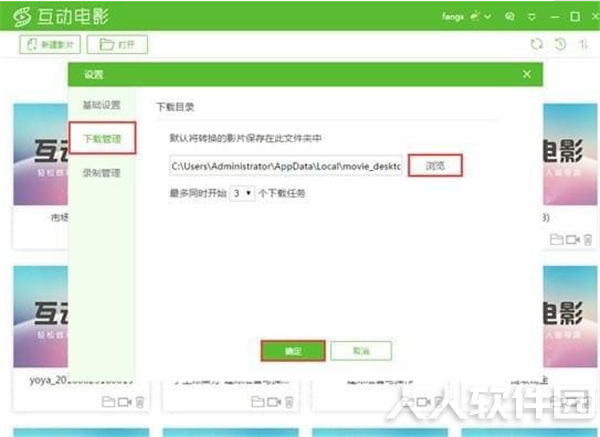The image size is (600, 437).
Task: Click camera record icon on yoya_20 card
Action: pyautogui.click(x=125, y=402)
